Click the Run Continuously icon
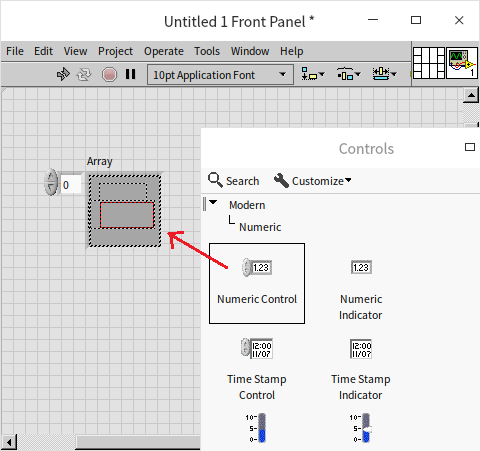Image resolution: width=480 pixels, height=451 pixels. 84,75
